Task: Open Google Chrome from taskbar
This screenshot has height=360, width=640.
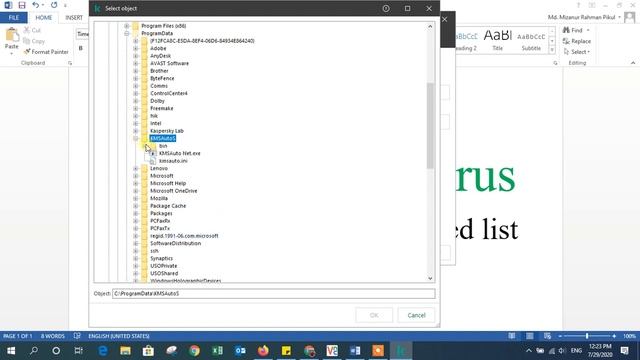Action: pyautogui.click(x=194, y=351)
